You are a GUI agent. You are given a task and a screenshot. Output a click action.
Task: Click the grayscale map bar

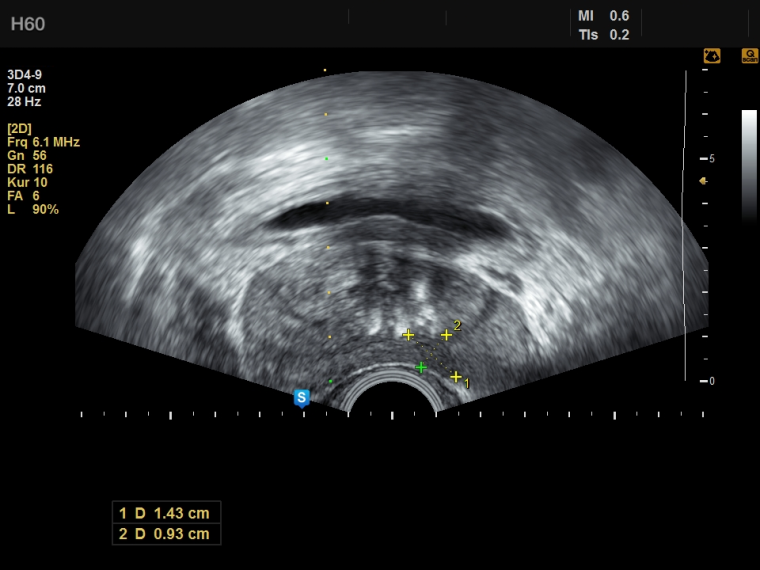(x=749, y=166)
